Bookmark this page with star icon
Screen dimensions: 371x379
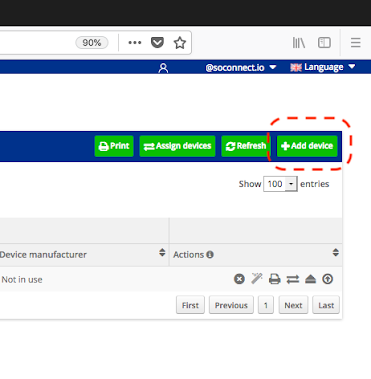(x=180, y=43)
